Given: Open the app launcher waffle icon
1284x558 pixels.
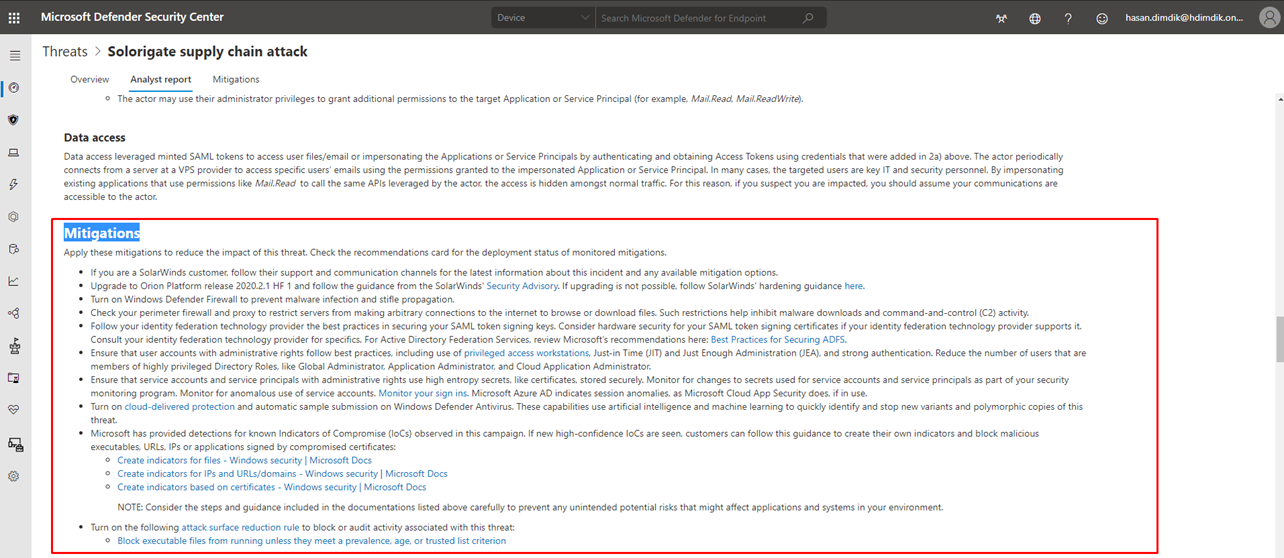Looking at the screenshot, I should 14,17.
